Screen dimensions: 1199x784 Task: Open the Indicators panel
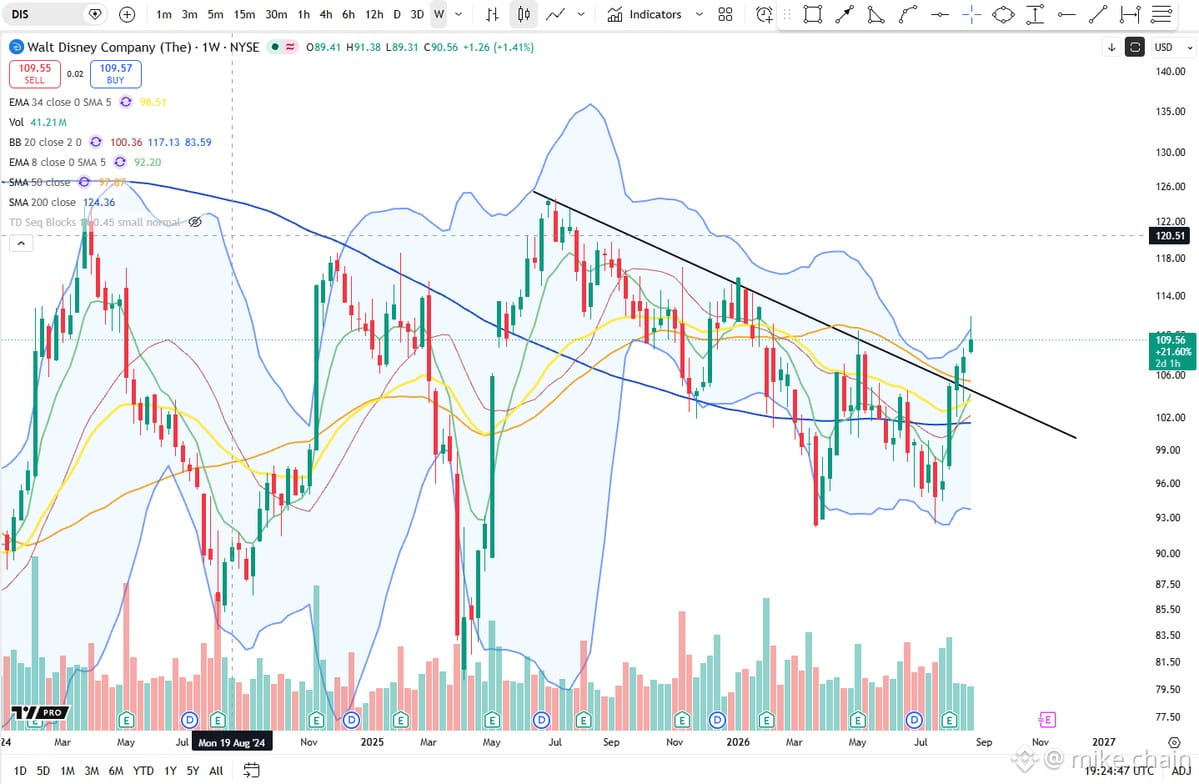[645, 14]
